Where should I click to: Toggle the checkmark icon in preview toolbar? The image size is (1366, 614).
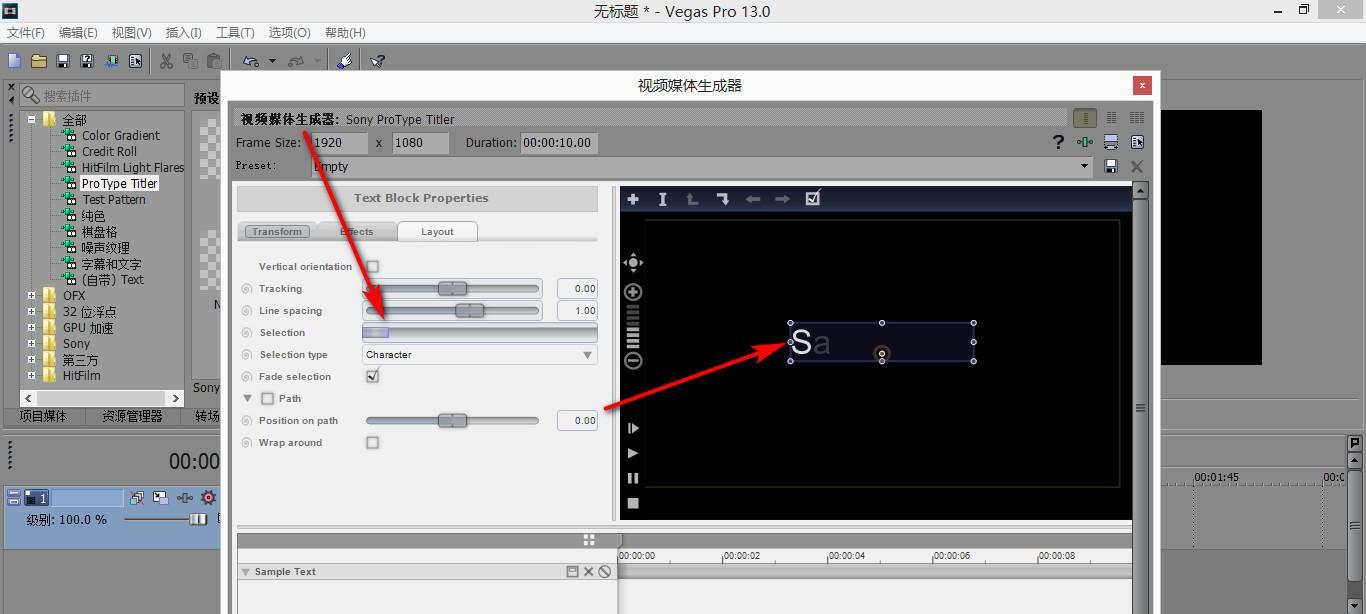pyautogui.click(x=813, y=198)
